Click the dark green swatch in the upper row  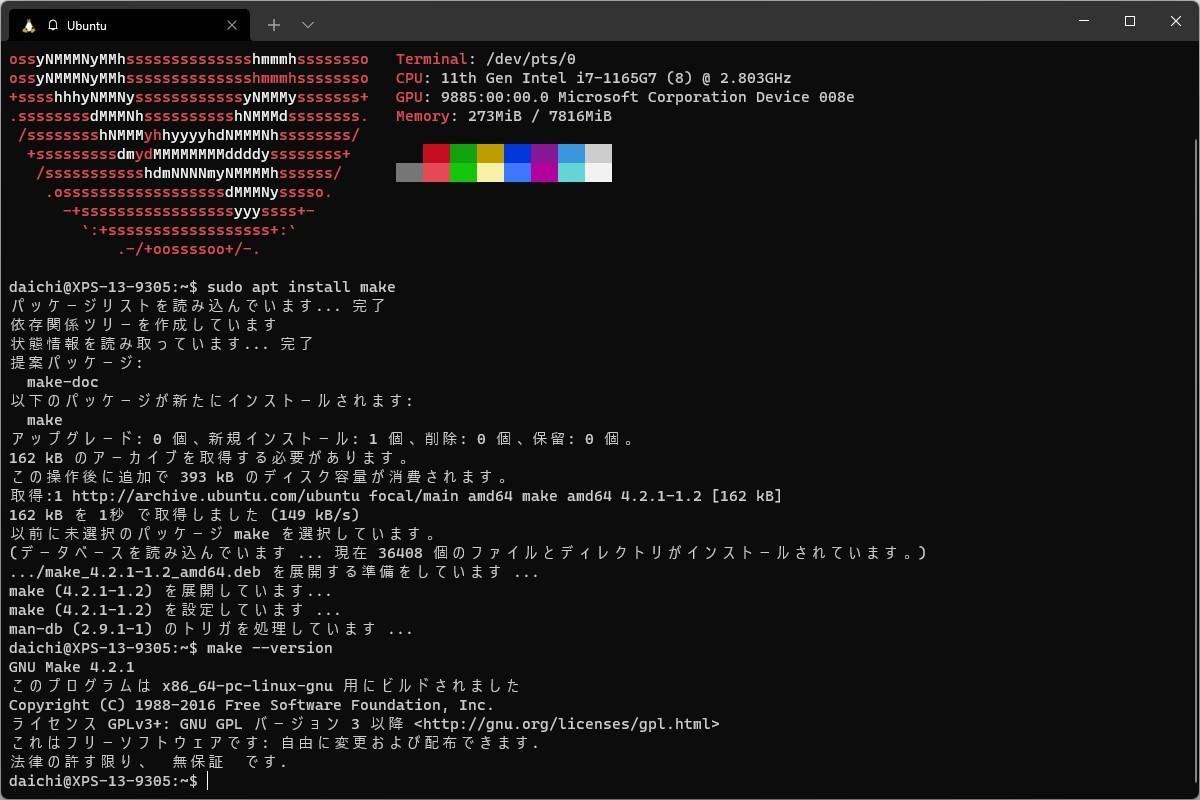click(463, 154)
